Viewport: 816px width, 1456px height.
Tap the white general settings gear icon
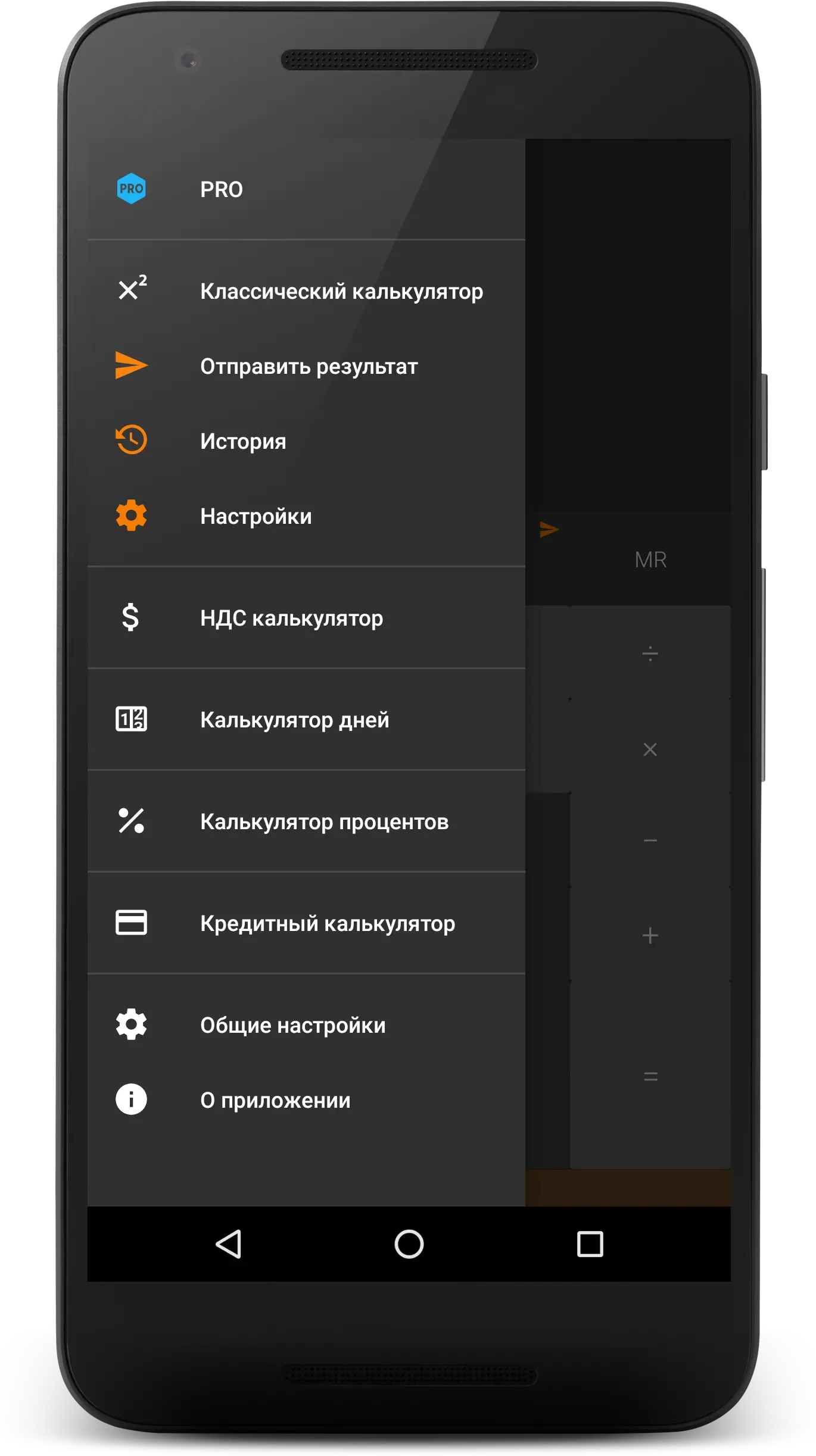pyautogui.click(x=131, y=1024)
